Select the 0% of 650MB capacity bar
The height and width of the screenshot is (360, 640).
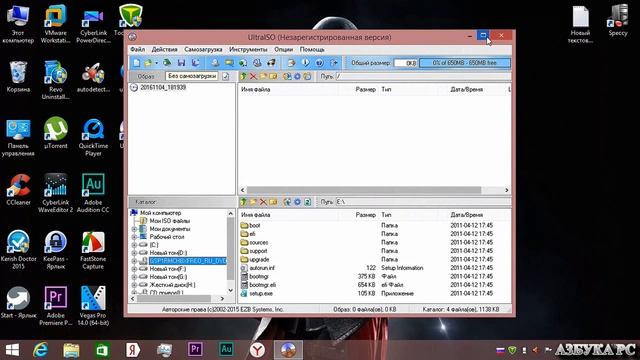[464, 63]
